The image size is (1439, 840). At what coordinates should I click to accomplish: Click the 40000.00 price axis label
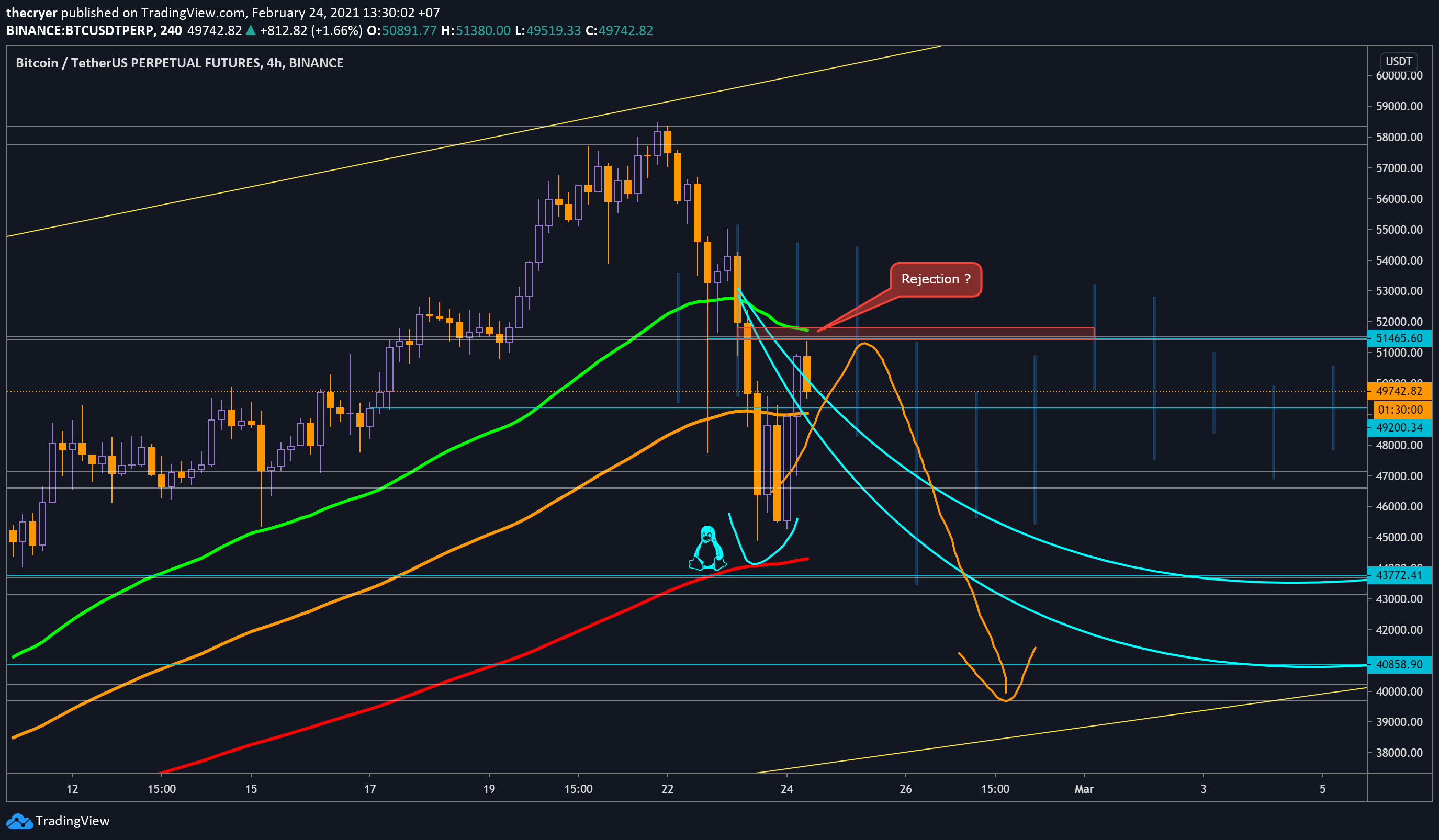pos(1399,691)
